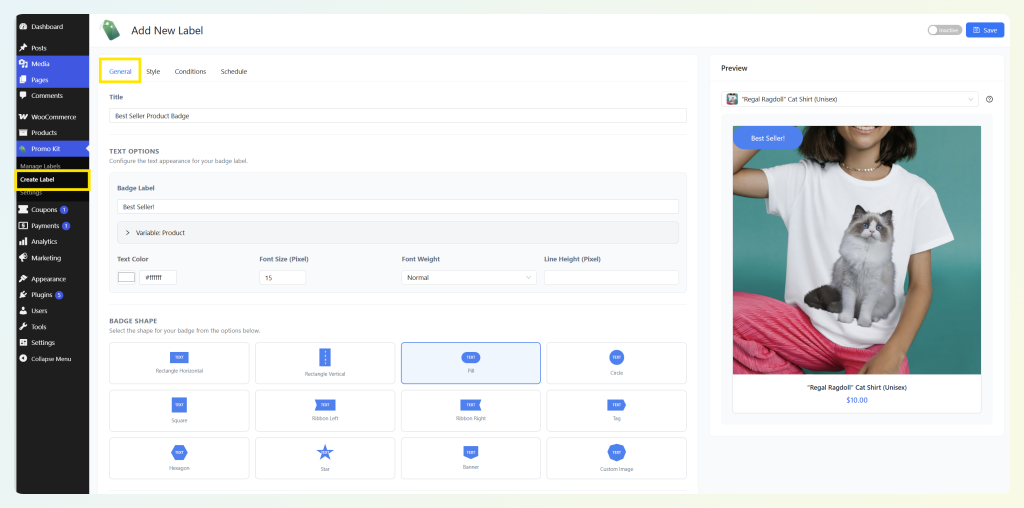1024x508 pixels.
Task: Choose the Star badge shape
Action: pos(325,458)
